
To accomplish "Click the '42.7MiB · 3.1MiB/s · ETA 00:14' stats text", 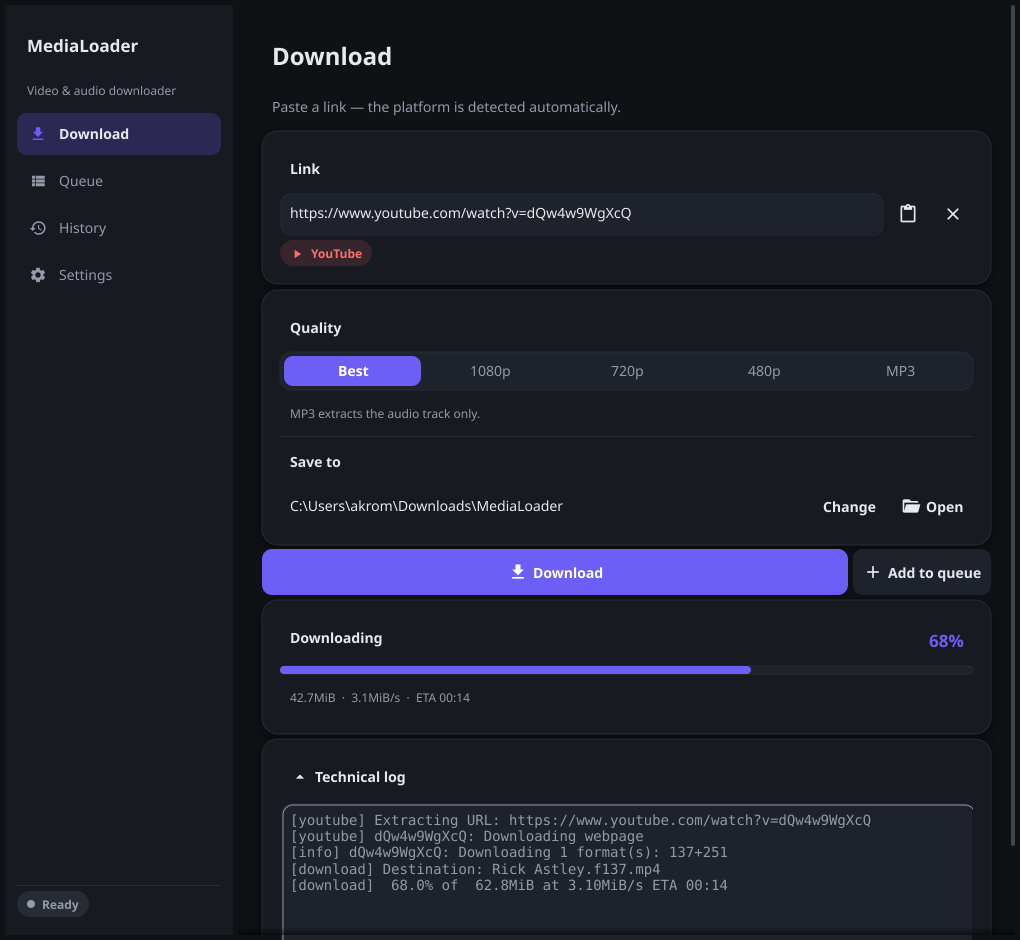I will [380, 697].
